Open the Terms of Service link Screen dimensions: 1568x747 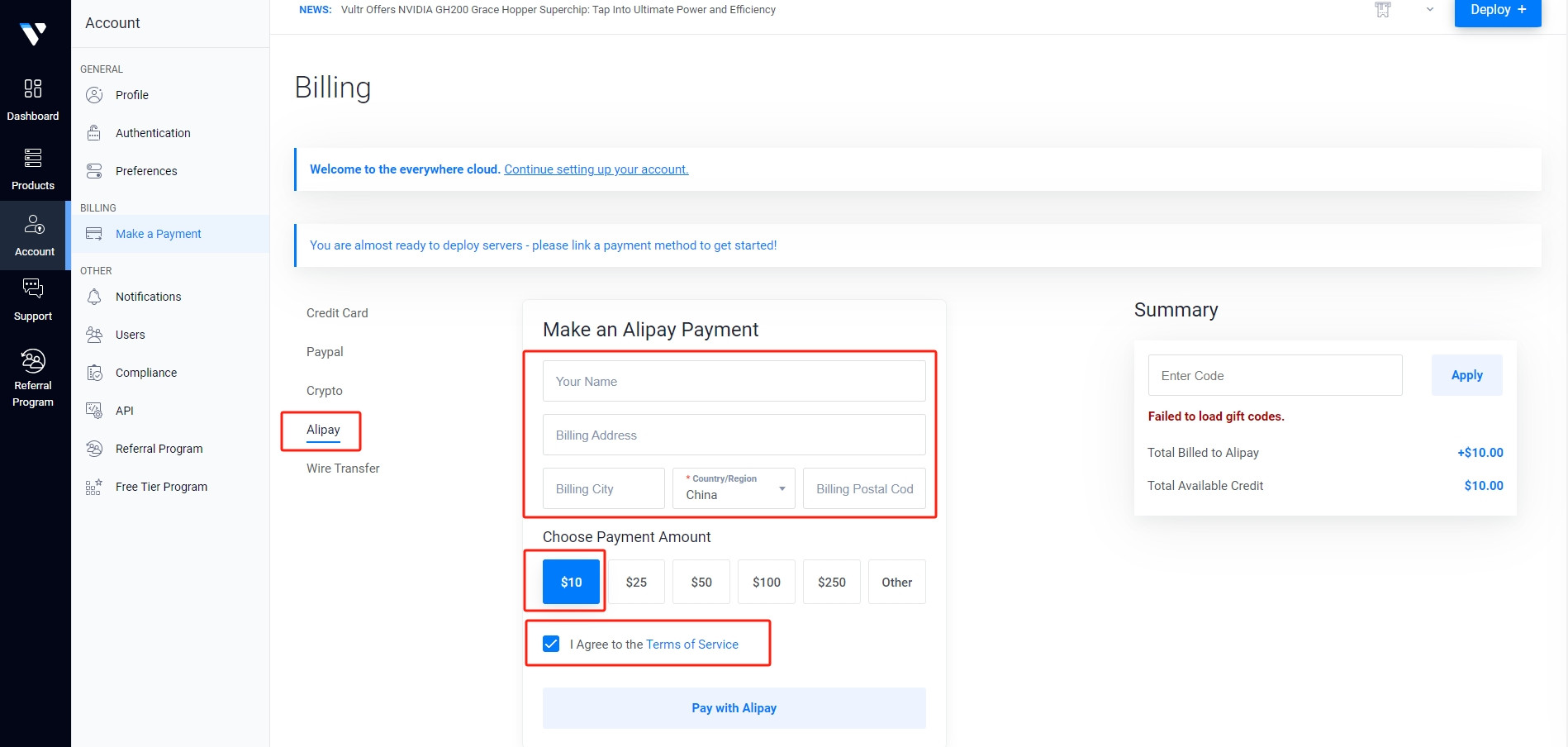click(692, 645)
